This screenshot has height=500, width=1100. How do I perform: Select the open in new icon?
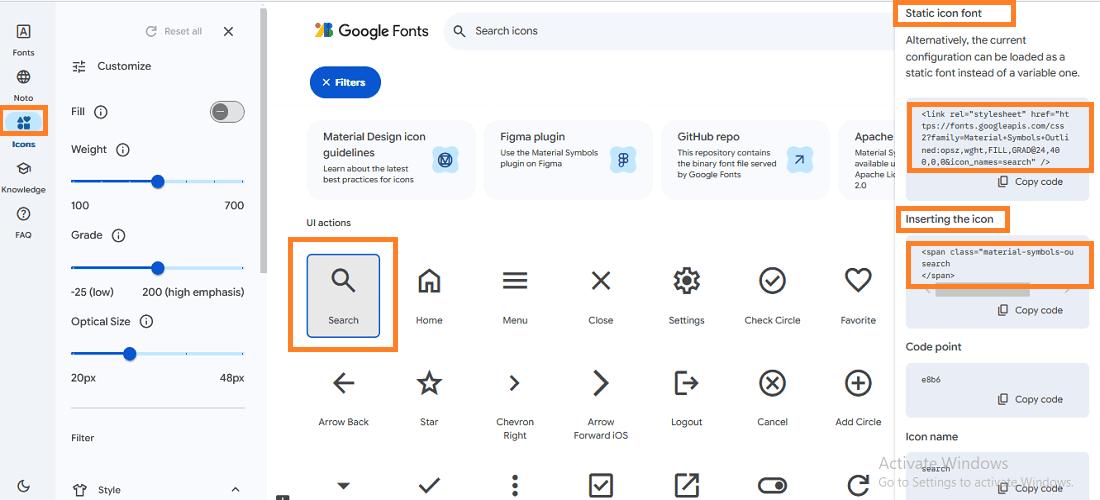(686, 485)
